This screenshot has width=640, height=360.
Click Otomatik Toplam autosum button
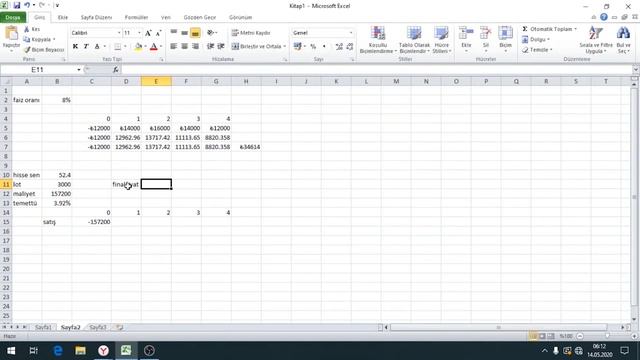click(549, 29)
